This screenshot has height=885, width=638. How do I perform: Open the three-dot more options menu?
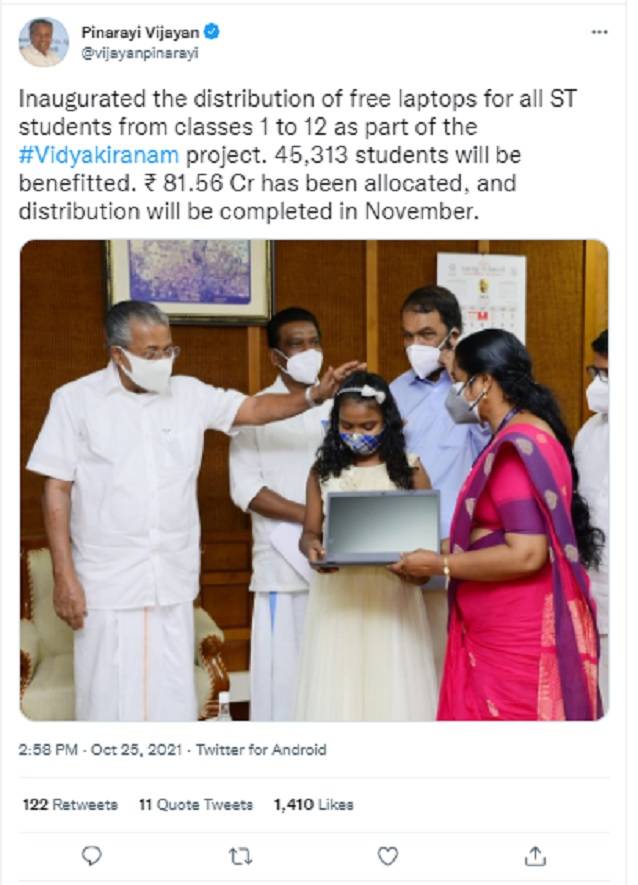[x=599, y=32]
